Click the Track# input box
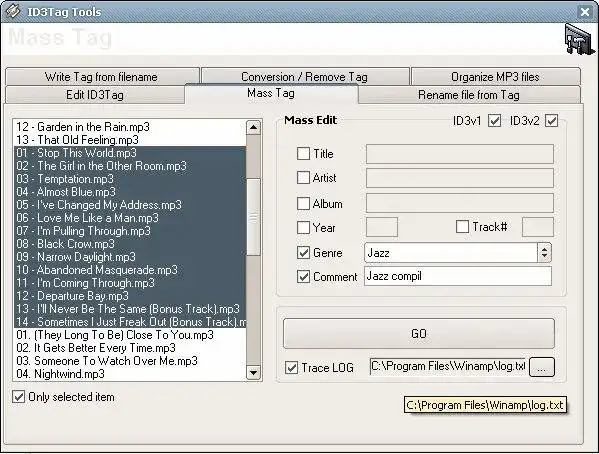The height and width of the screenshot is (454, 599). click(538, 227)
